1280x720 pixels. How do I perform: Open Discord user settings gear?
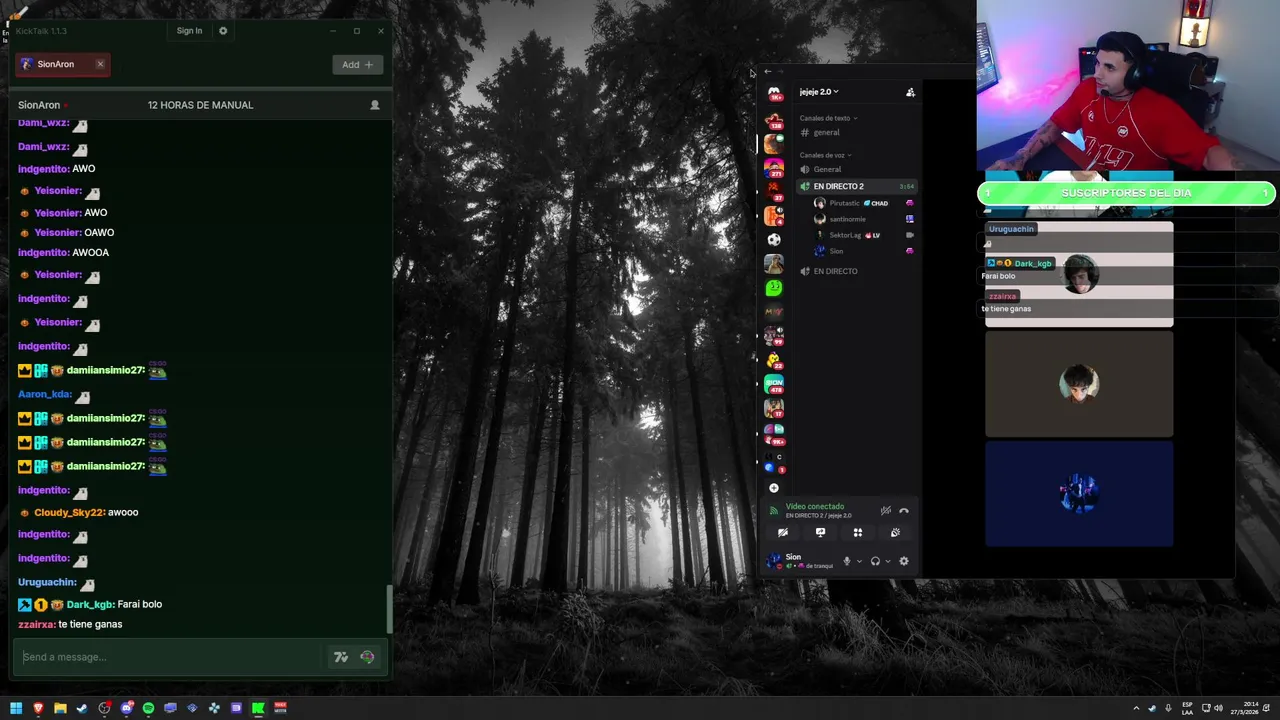(904, 562)
